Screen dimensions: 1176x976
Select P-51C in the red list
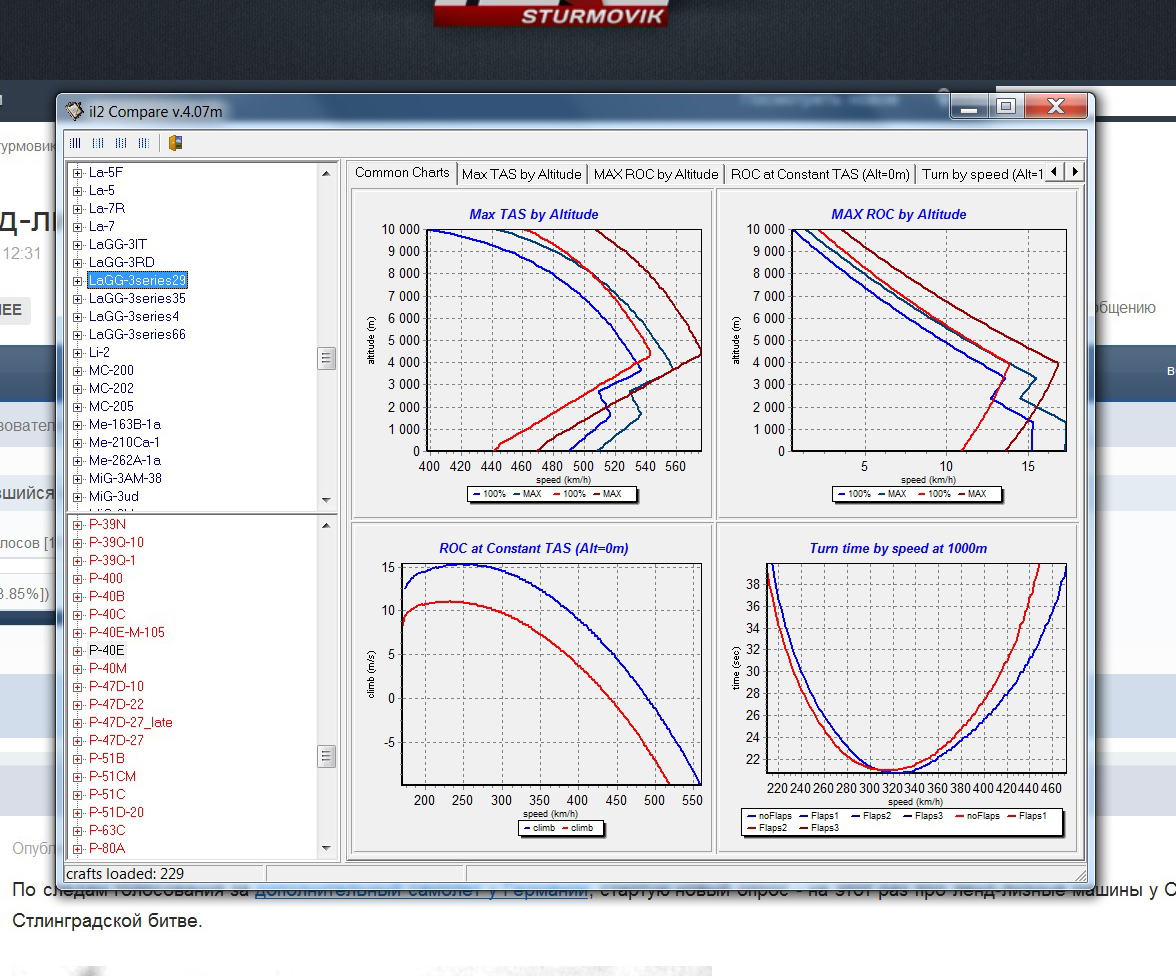click(106, 794)
